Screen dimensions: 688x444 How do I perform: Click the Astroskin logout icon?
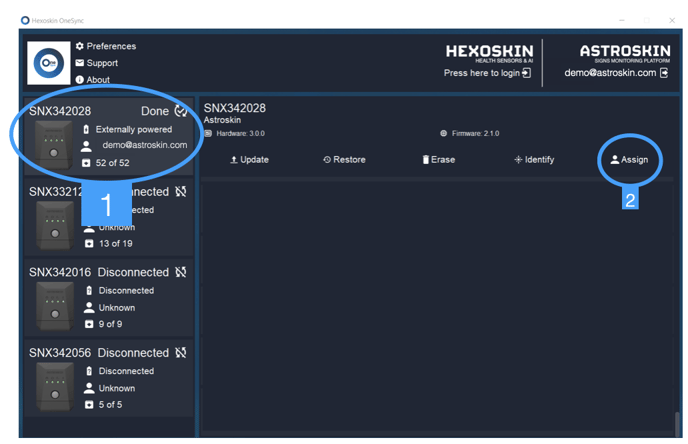[664, 73]
